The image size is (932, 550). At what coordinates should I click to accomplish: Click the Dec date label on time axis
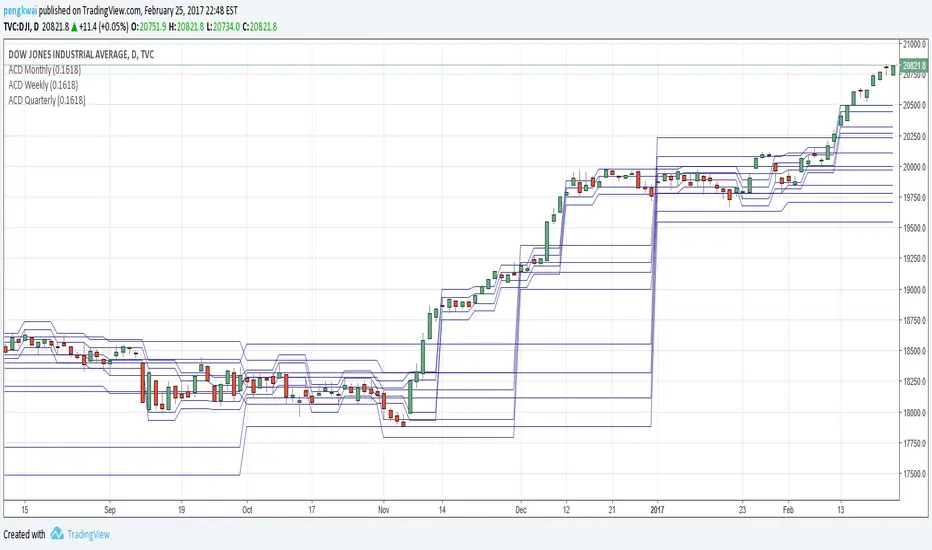coord(521,510)
